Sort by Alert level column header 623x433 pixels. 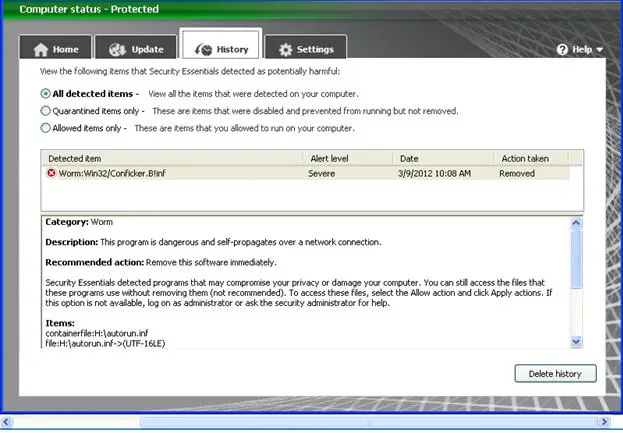click(348, 159)
